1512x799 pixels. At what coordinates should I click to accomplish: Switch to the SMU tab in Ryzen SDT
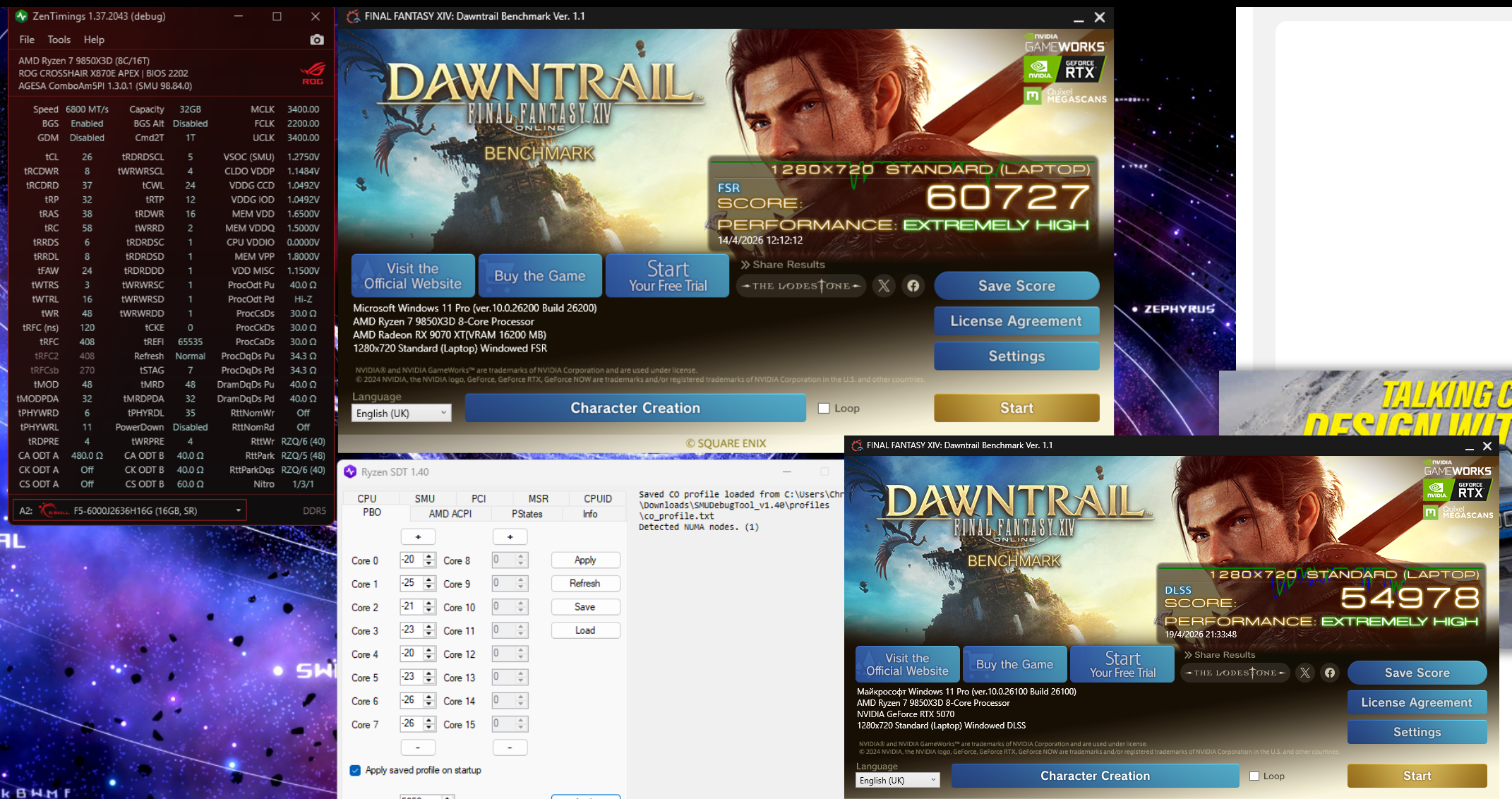424,498
